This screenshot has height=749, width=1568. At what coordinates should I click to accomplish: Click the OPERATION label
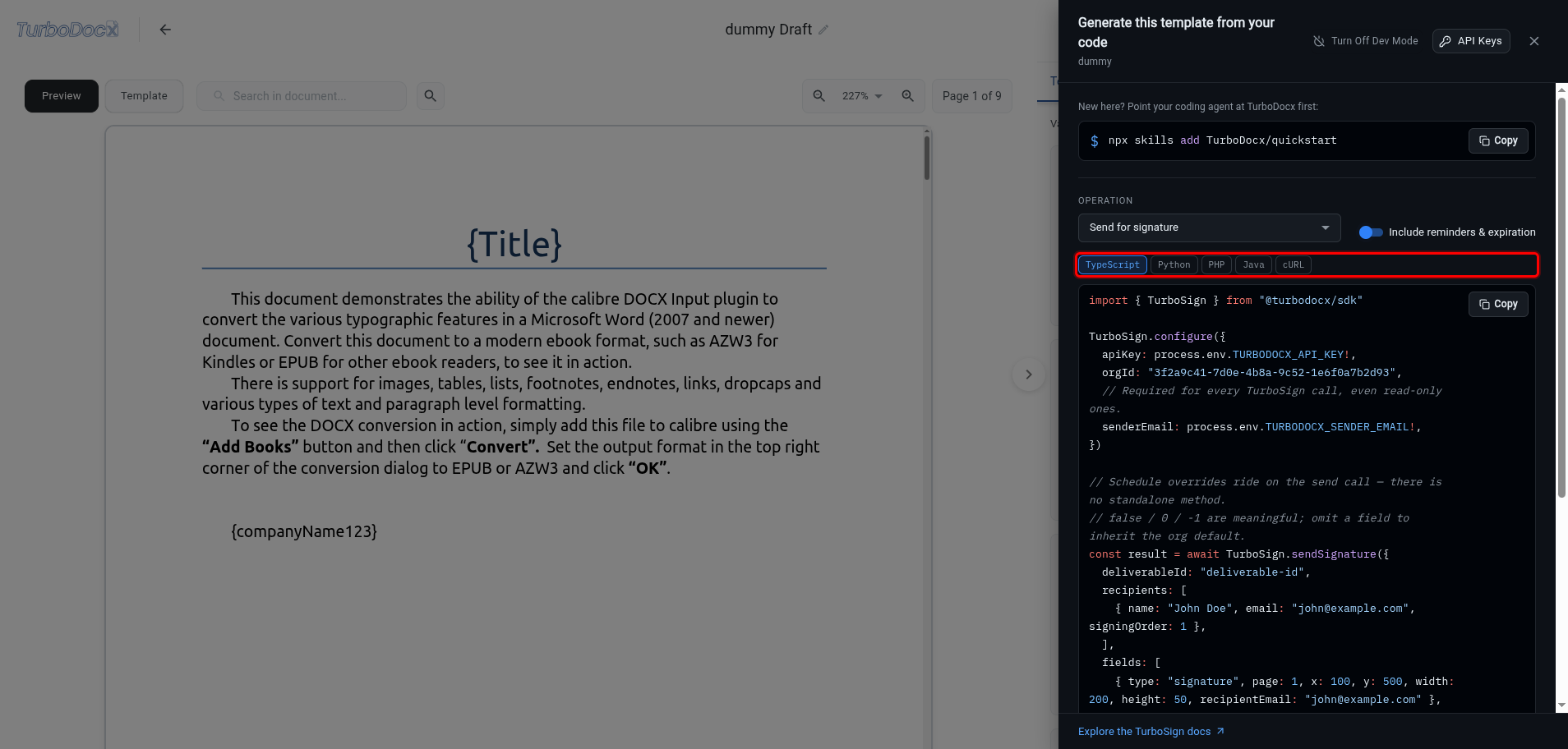click(1105, 200)
